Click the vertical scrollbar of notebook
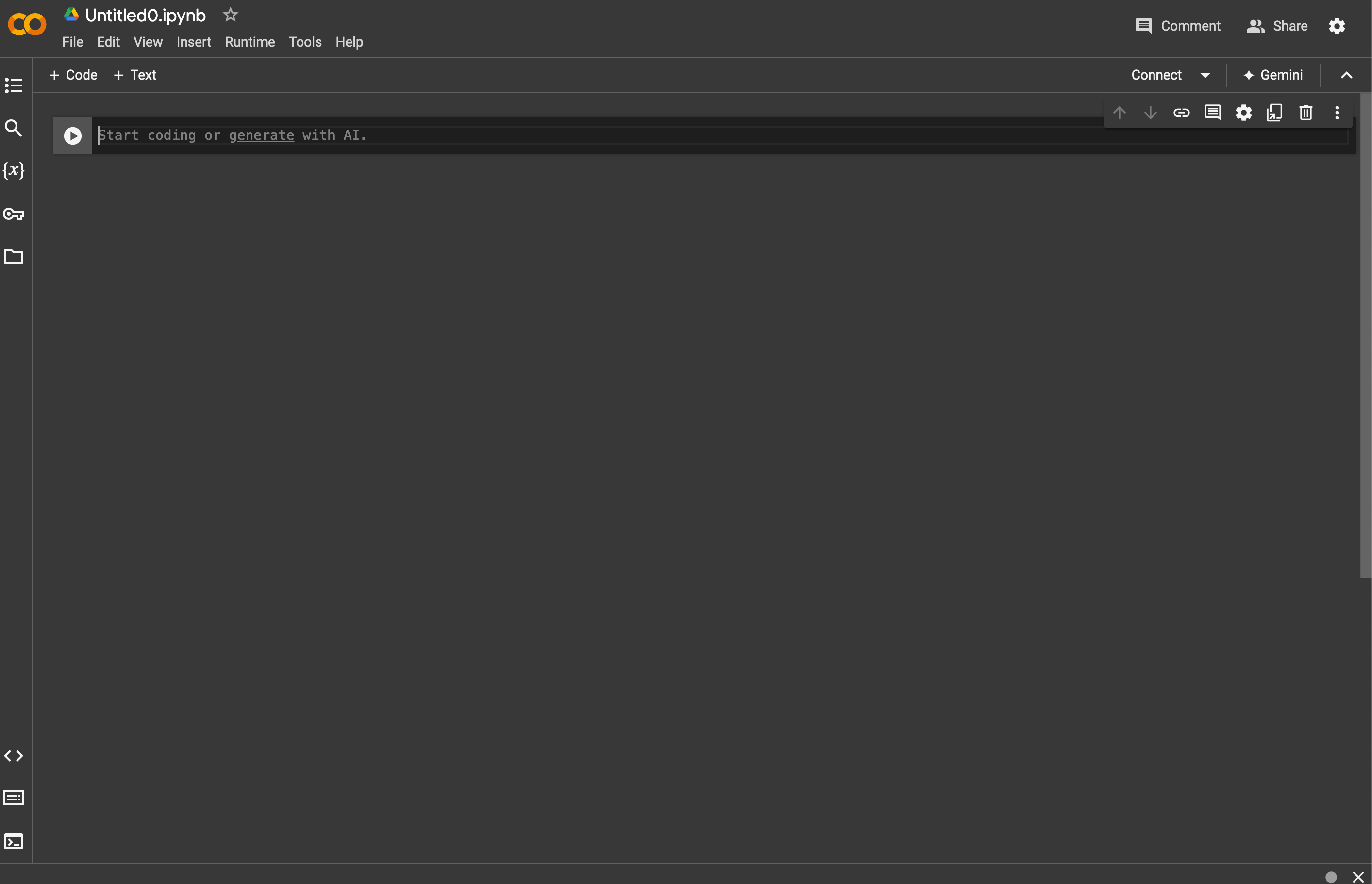 (1365, 335)
